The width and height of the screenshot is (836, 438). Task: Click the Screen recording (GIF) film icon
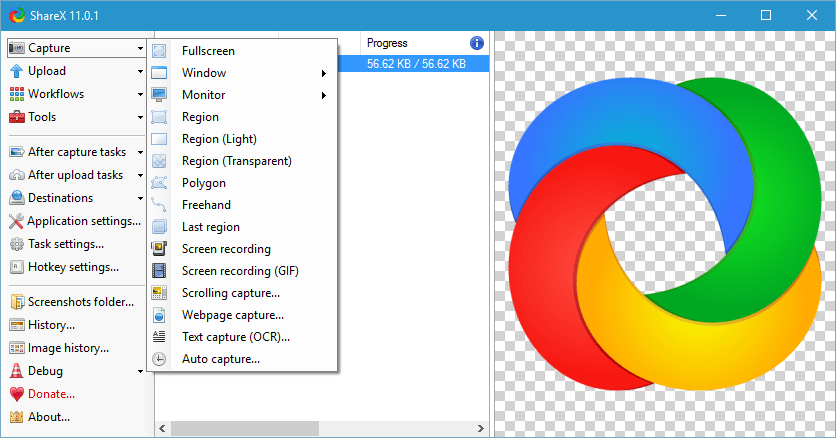(159, 271)
